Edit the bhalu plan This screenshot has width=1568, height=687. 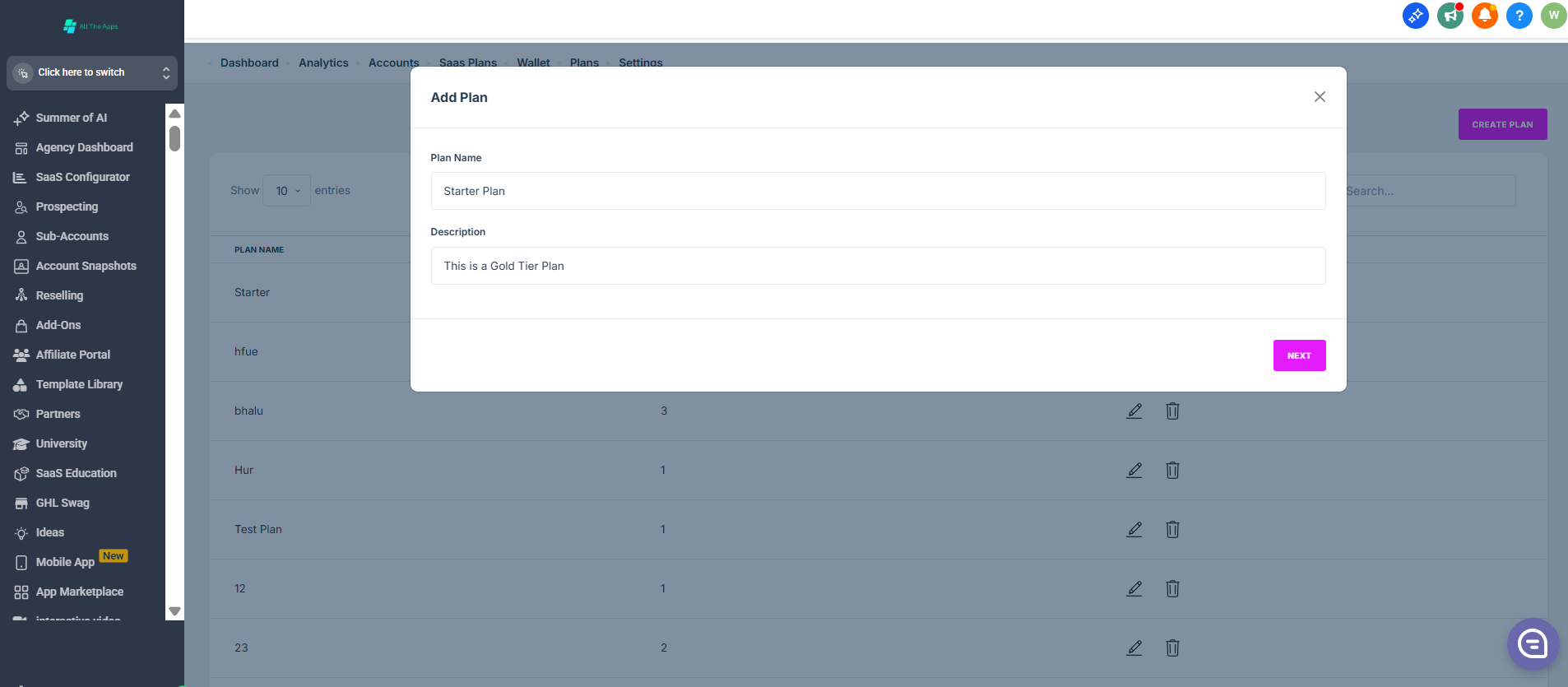click(x=1134, y=411)
